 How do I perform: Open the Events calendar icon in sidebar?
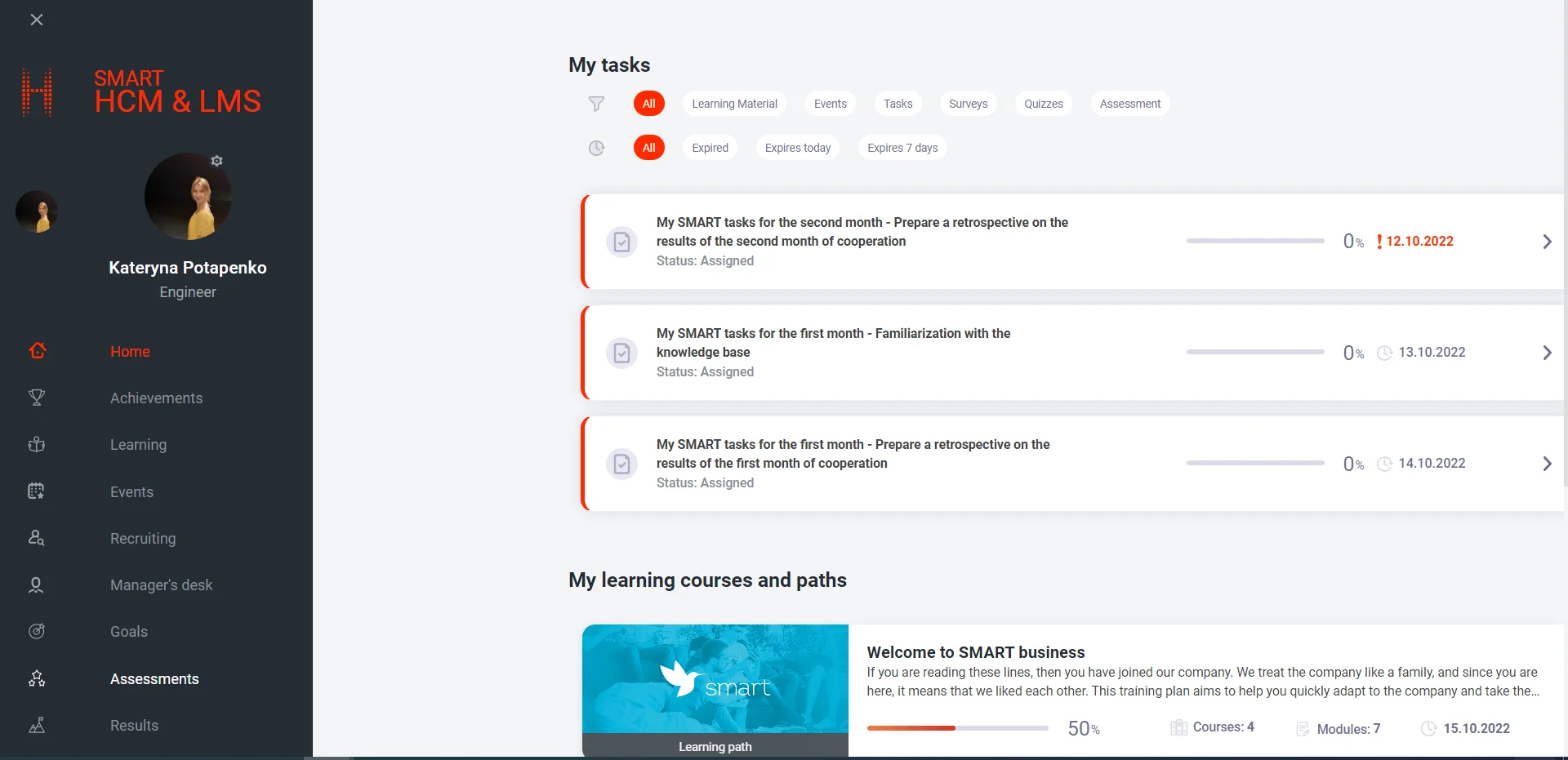[36, 491]
